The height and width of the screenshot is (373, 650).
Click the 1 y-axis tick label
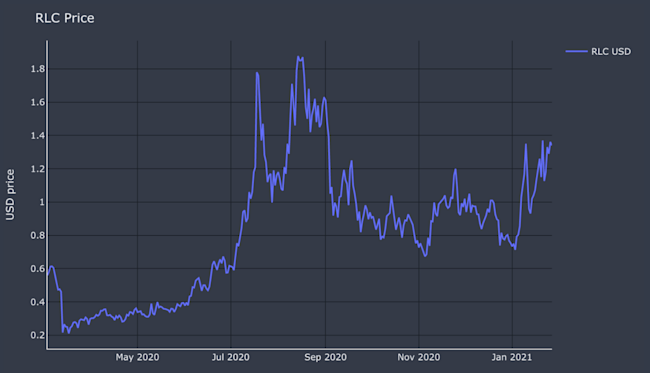(42, 202)
